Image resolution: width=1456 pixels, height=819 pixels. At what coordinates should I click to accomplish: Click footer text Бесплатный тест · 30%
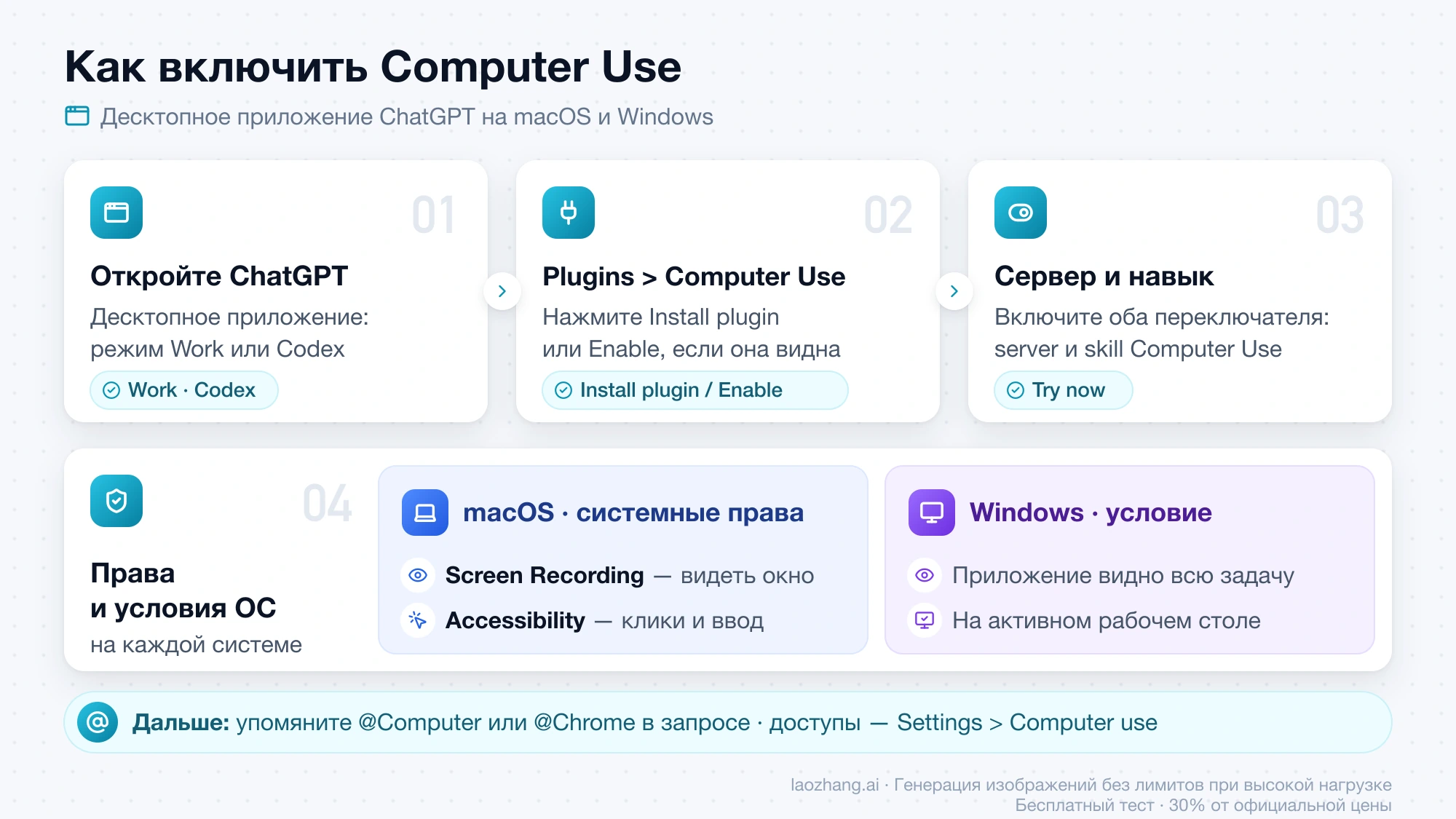click(x=1109, y=805)
